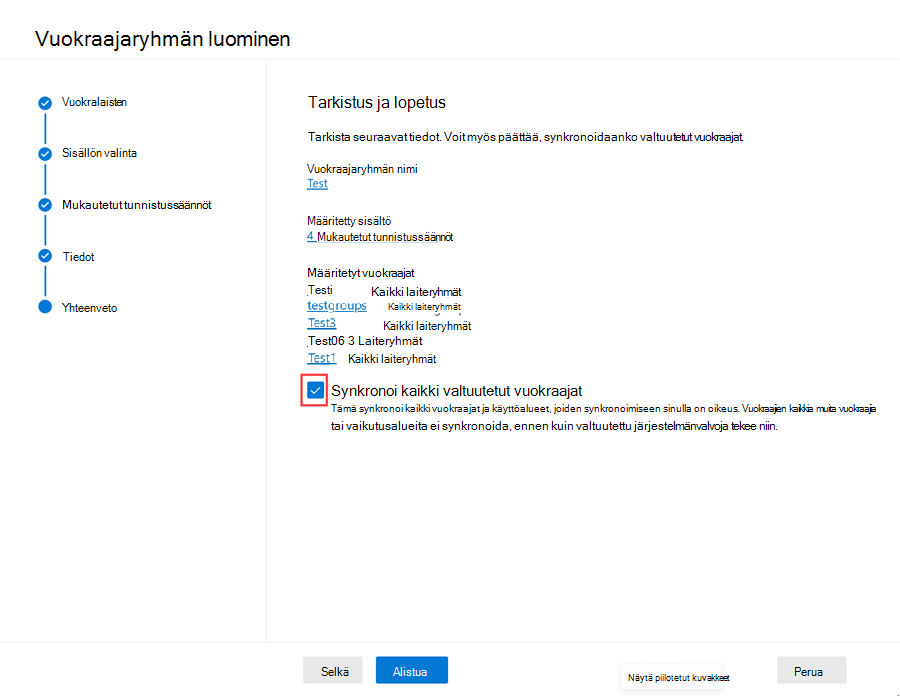Open the Test tenant group name link

click(317, 184)
